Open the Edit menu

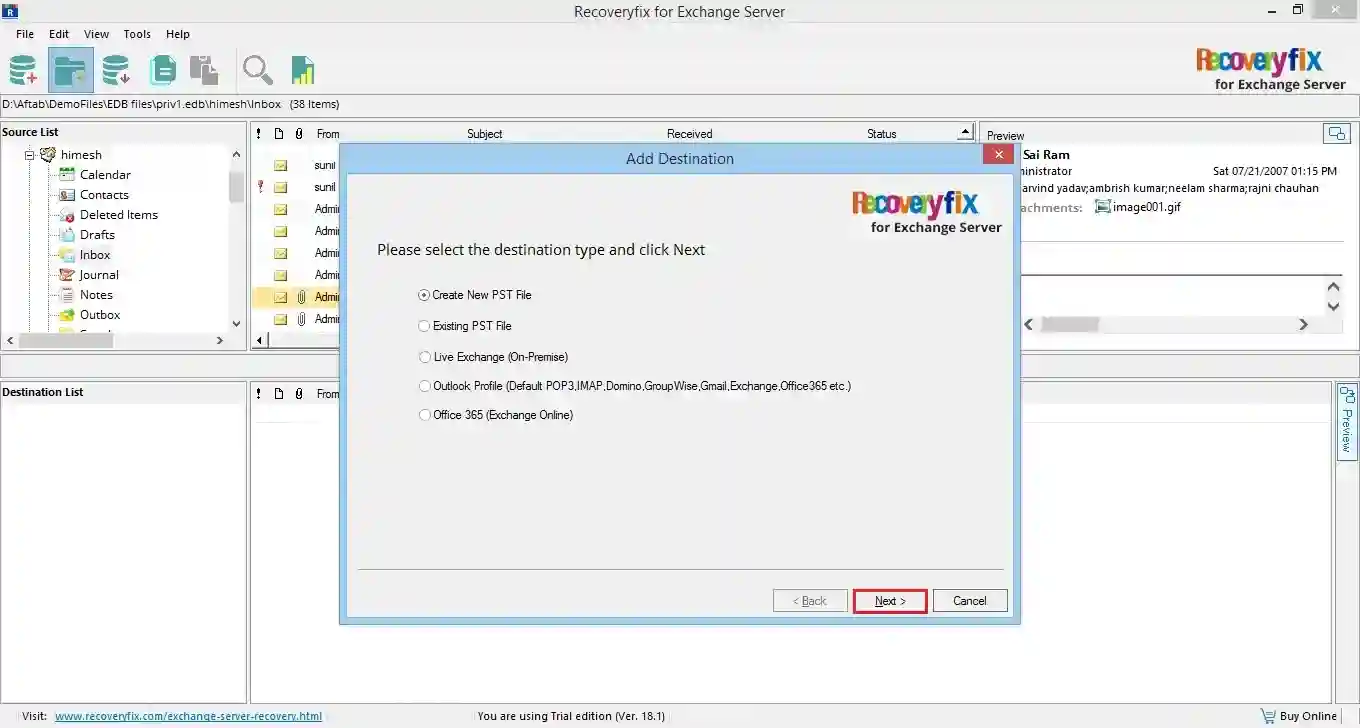click(59, 34)
